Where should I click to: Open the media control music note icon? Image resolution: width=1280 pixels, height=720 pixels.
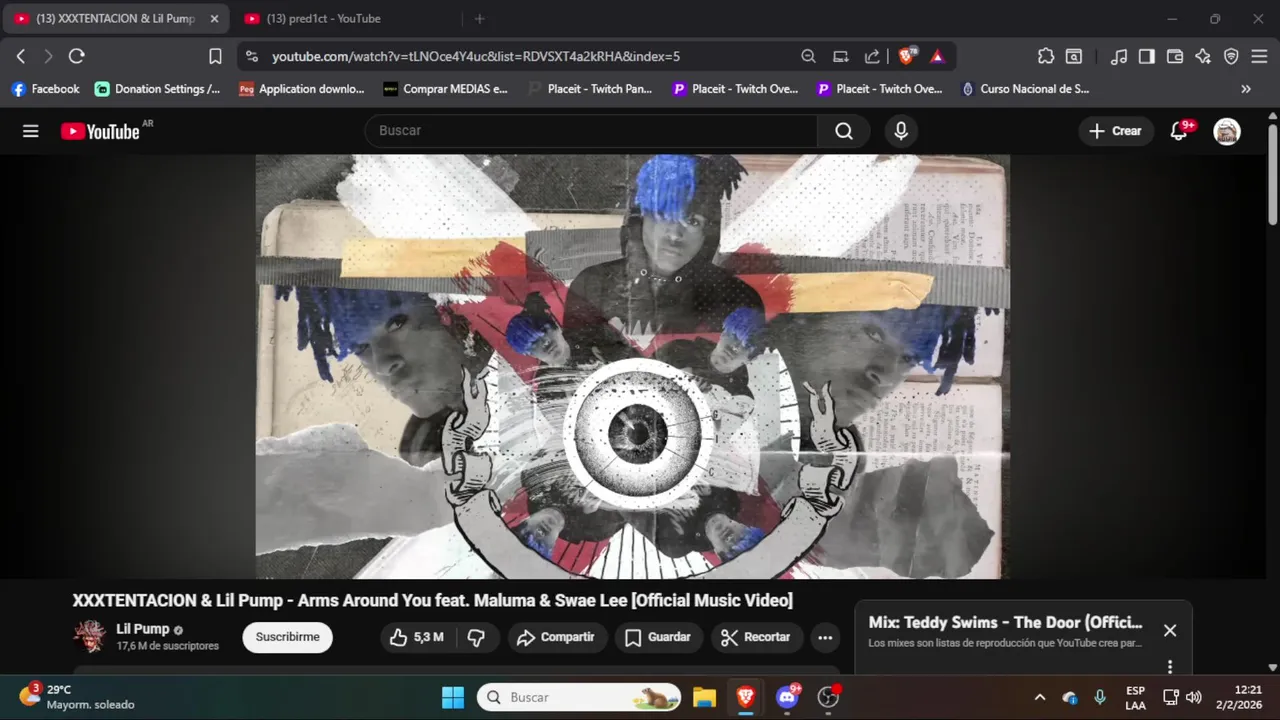tap(1119, 56)
